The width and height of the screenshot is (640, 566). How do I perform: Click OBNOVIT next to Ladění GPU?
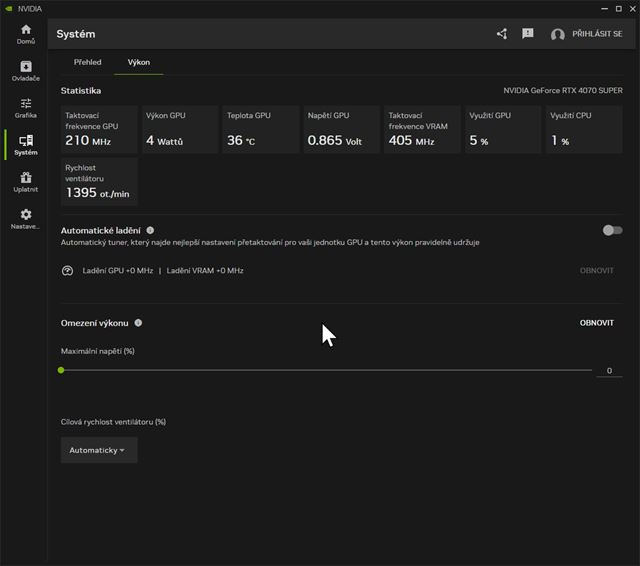(596, 271)
